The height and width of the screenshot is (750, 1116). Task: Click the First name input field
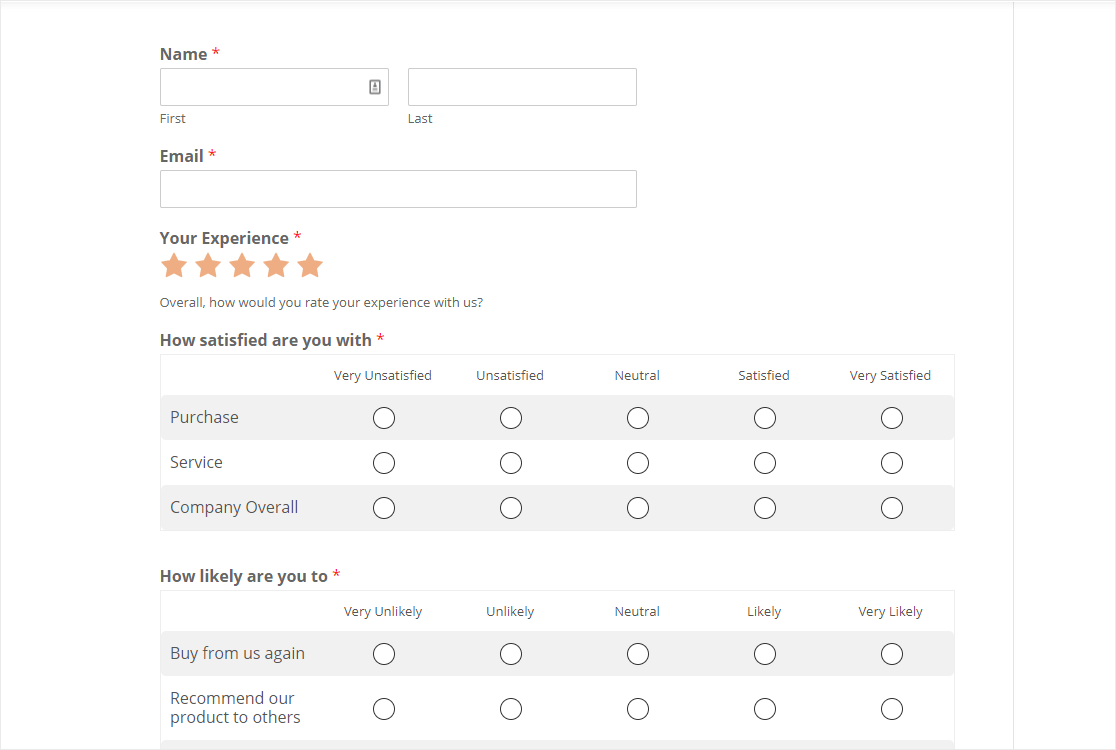pyautogui.click(x=260, y=87)
